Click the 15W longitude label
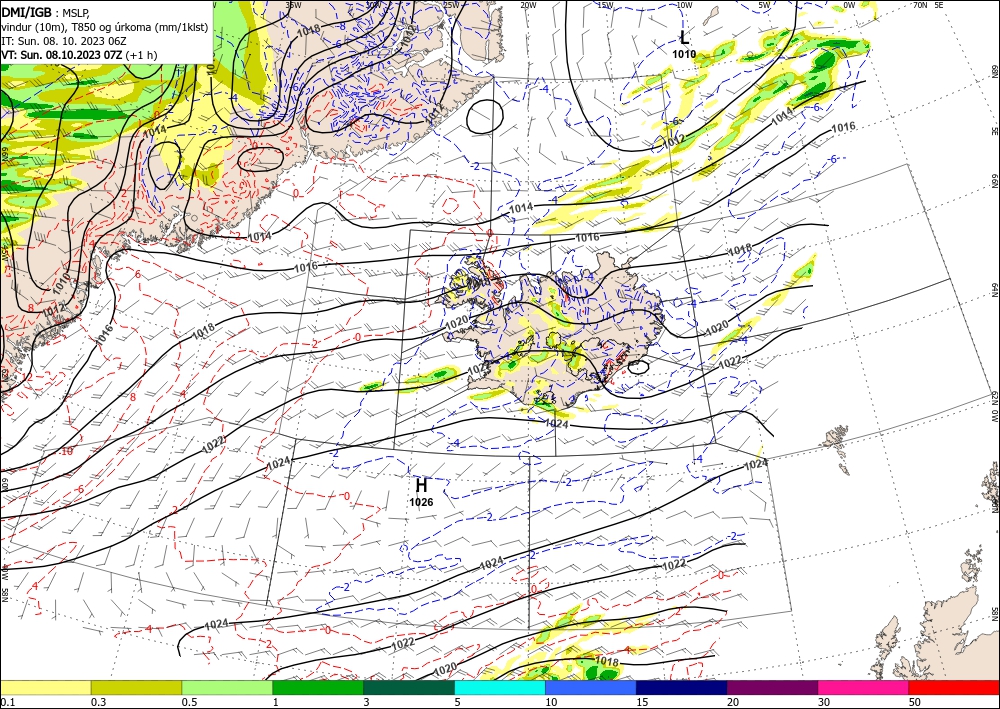This screenshot has height=709, width=1000. click(x=605, y=5)
